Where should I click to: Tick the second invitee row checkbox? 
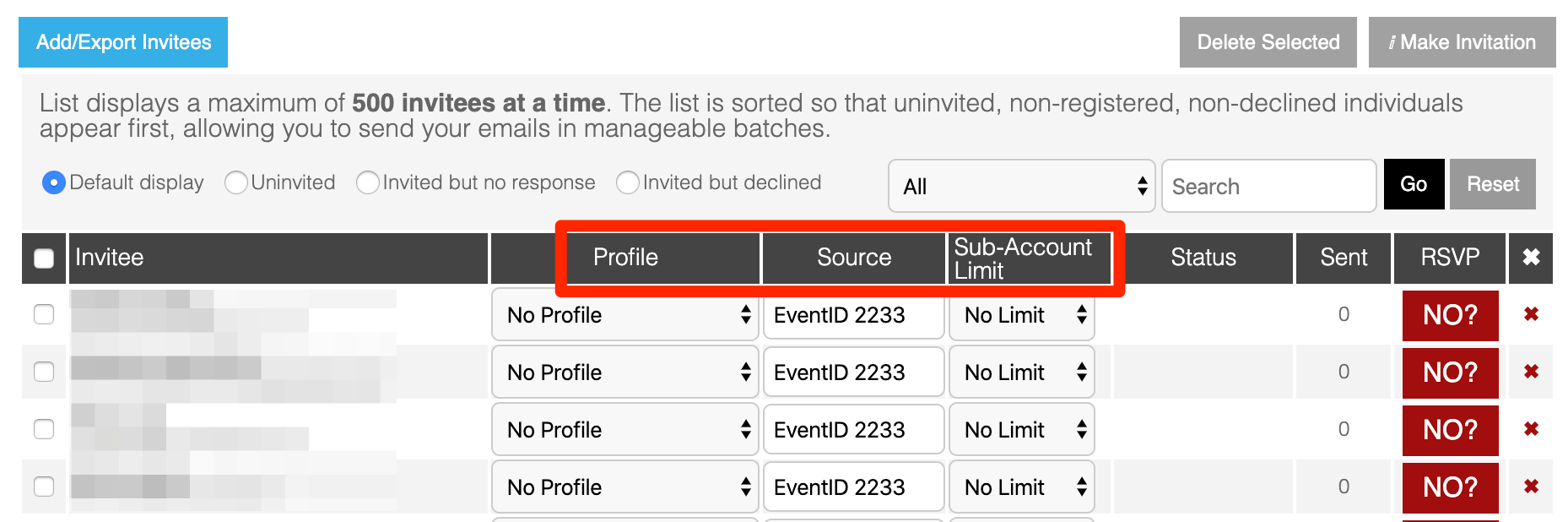(x=44, y=372)
